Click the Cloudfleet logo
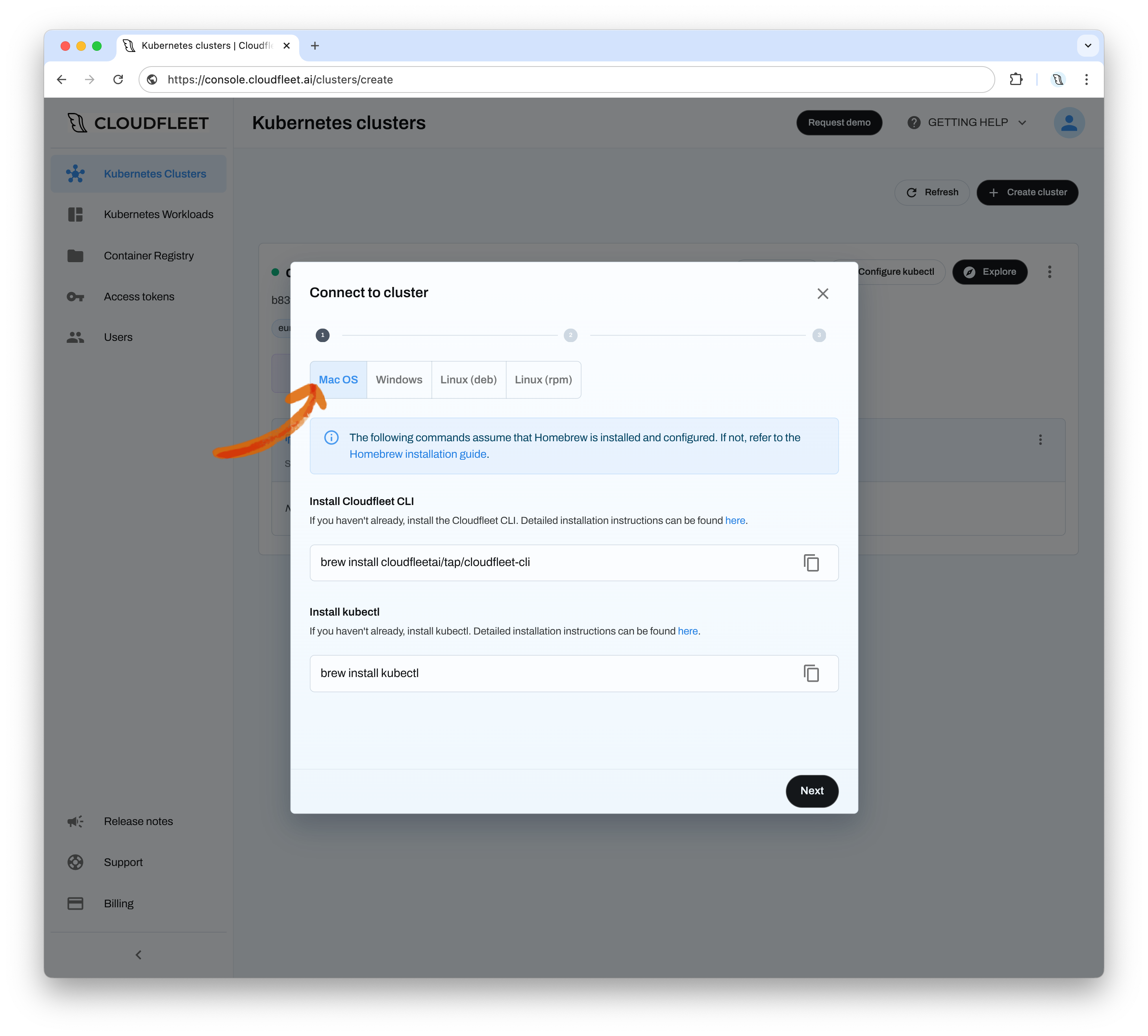1148x1036 pixels. [x=138, y=123]
